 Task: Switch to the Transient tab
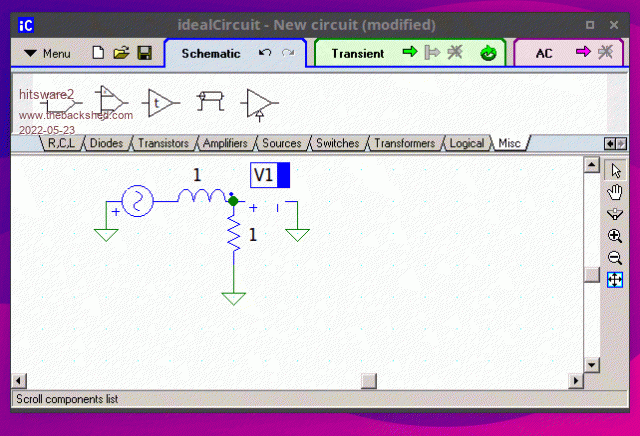(x=358, y=53)
